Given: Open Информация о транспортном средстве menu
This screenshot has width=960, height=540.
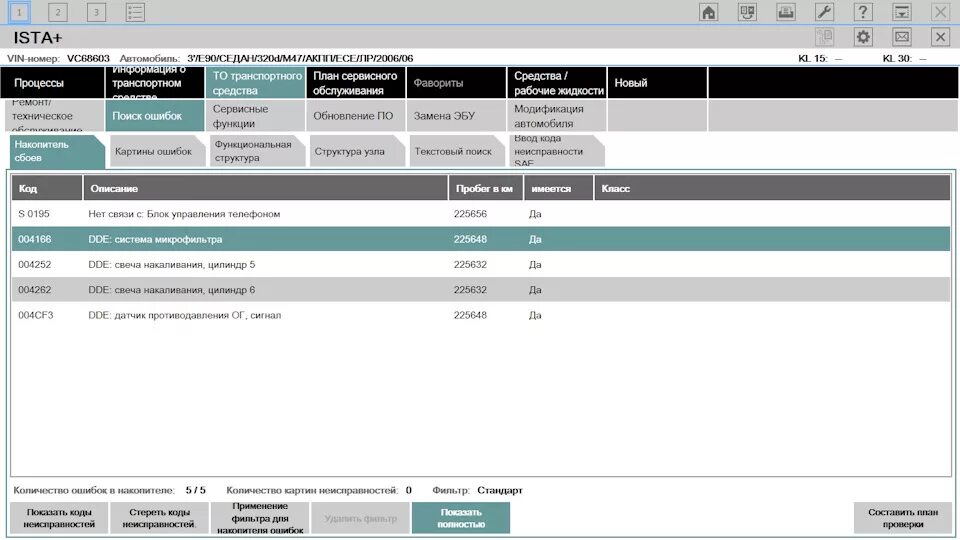Looking at the screenshot, I should (154, 83).
